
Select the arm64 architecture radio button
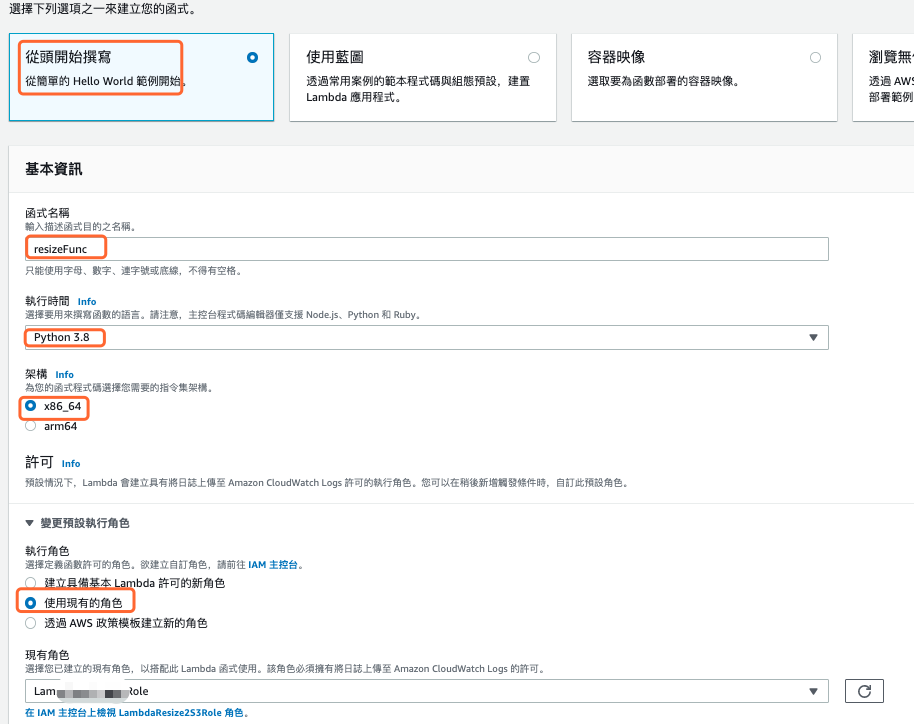click(x=31, y=426)
